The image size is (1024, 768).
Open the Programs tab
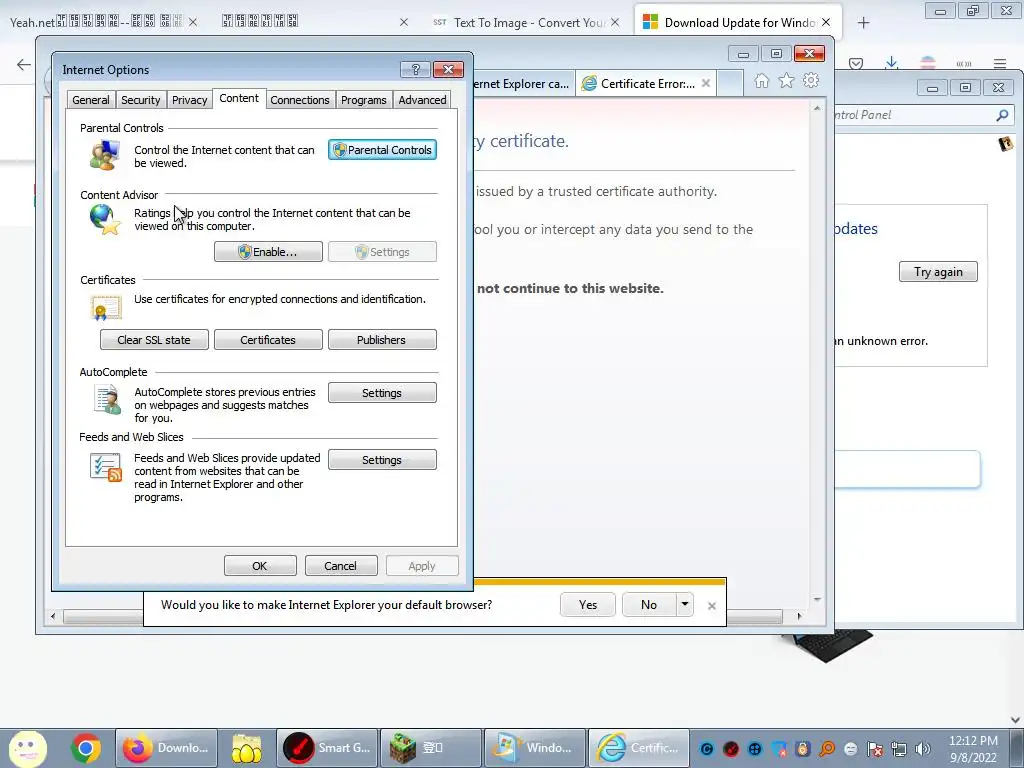tap(364, 100)
